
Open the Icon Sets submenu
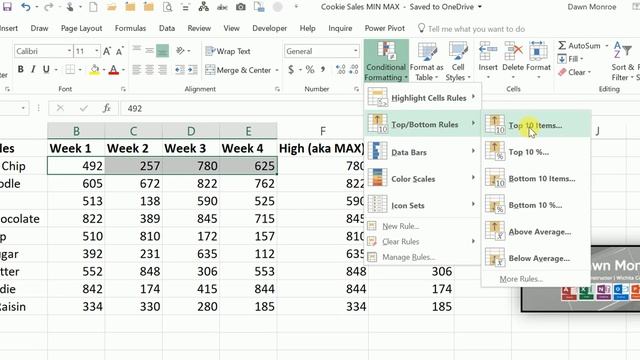click(422, 205)
